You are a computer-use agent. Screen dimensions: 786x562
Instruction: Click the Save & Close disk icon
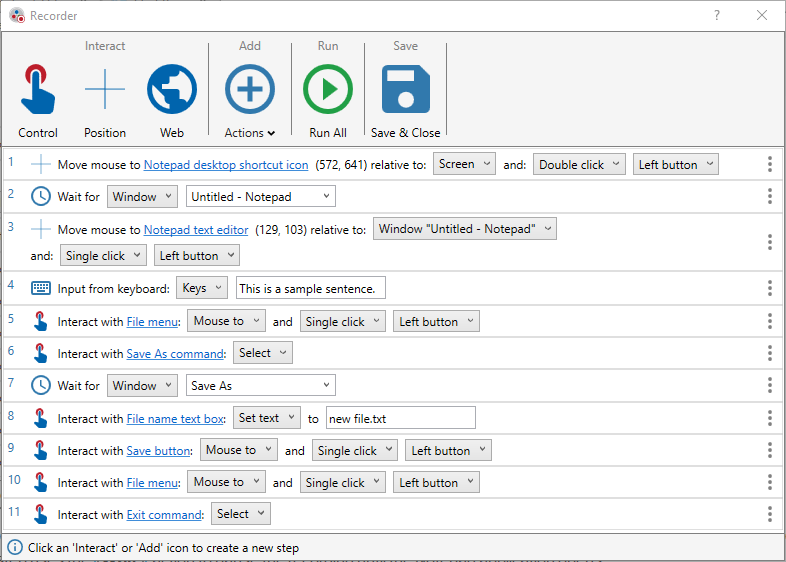[405, 90]
